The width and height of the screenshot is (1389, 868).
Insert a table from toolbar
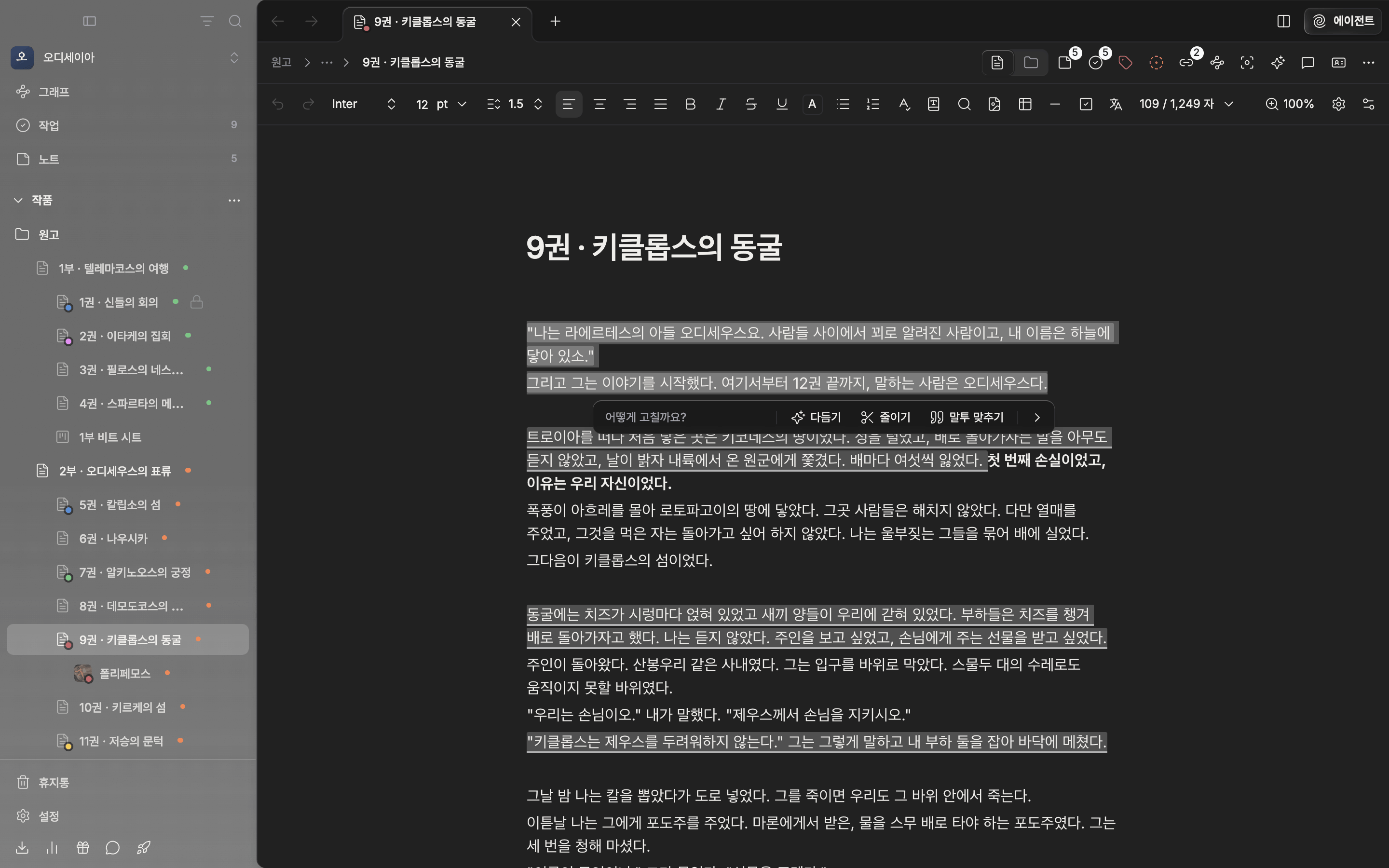(1025, 104)
